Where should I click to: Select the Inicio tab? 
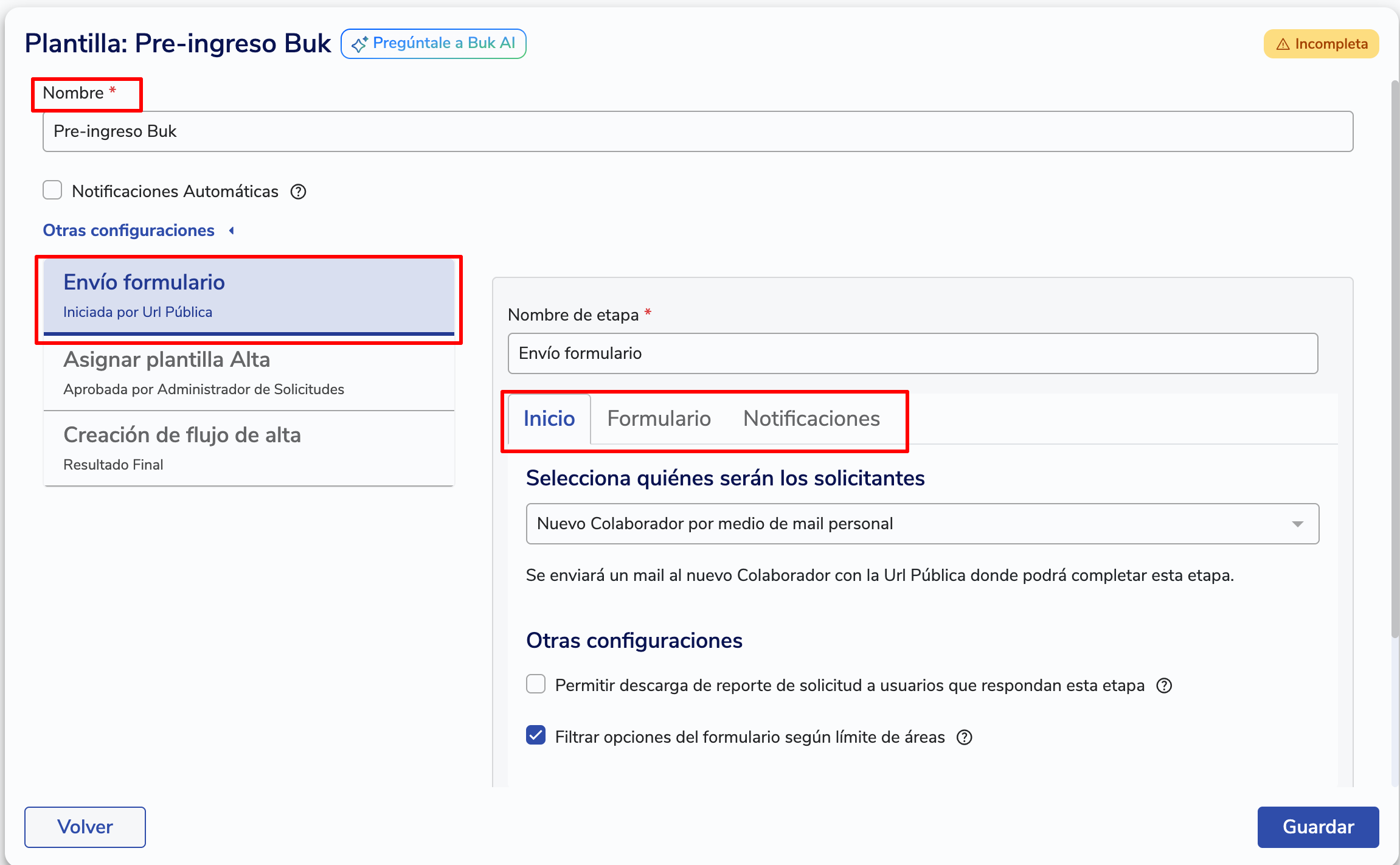click(x=549, y=419)
